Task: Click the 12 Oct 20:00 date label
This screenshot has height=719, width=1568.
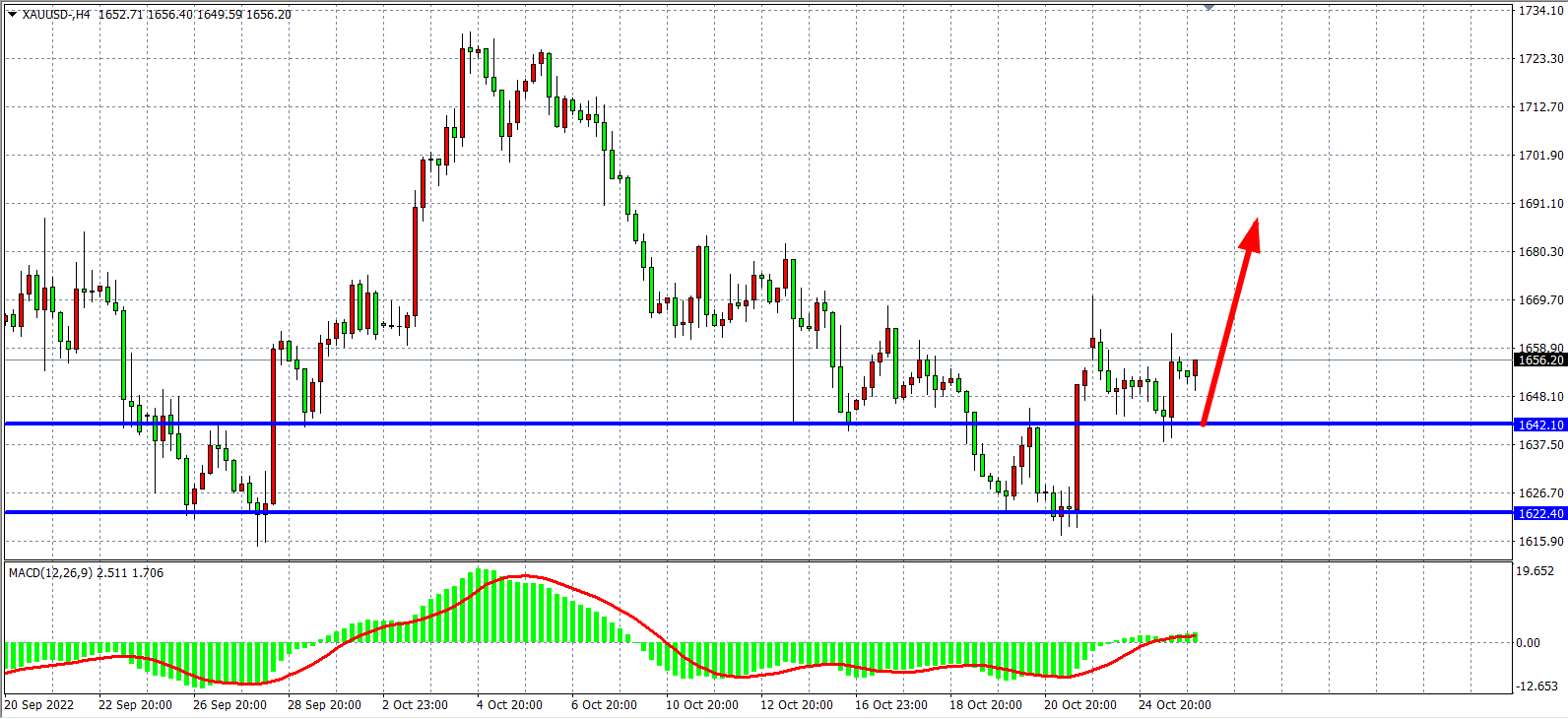Action: (796, 705)
